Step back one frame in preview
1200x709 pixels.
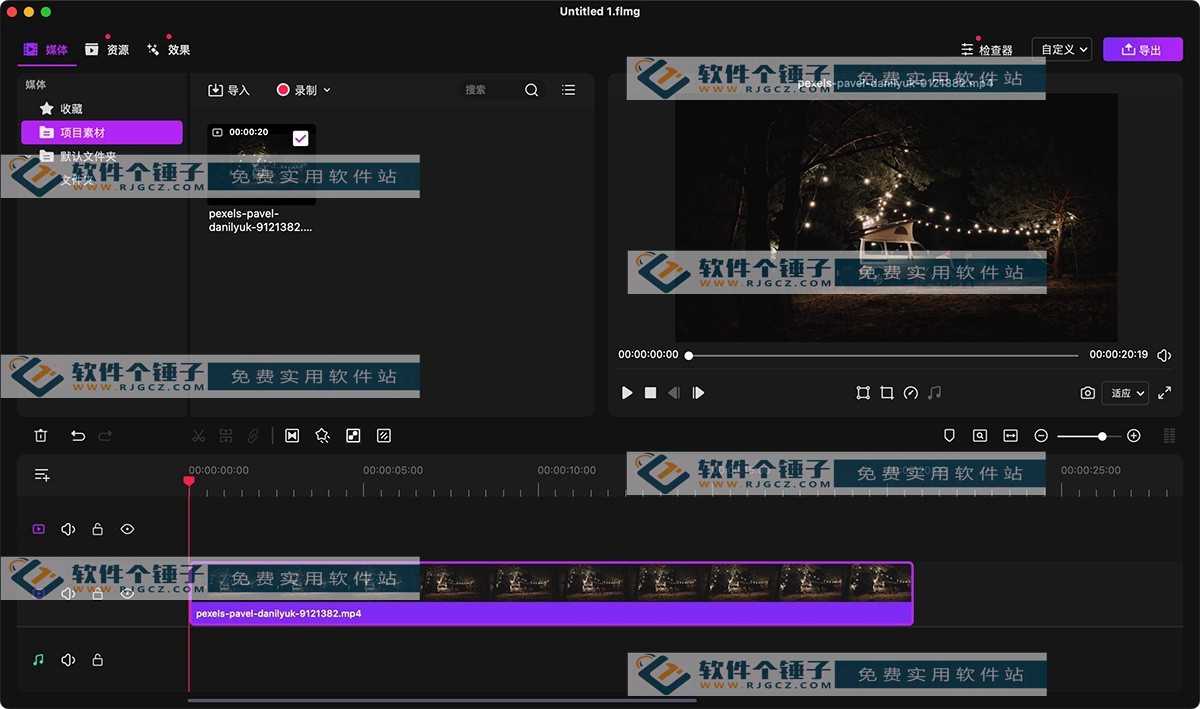click(x=674, y=393)
